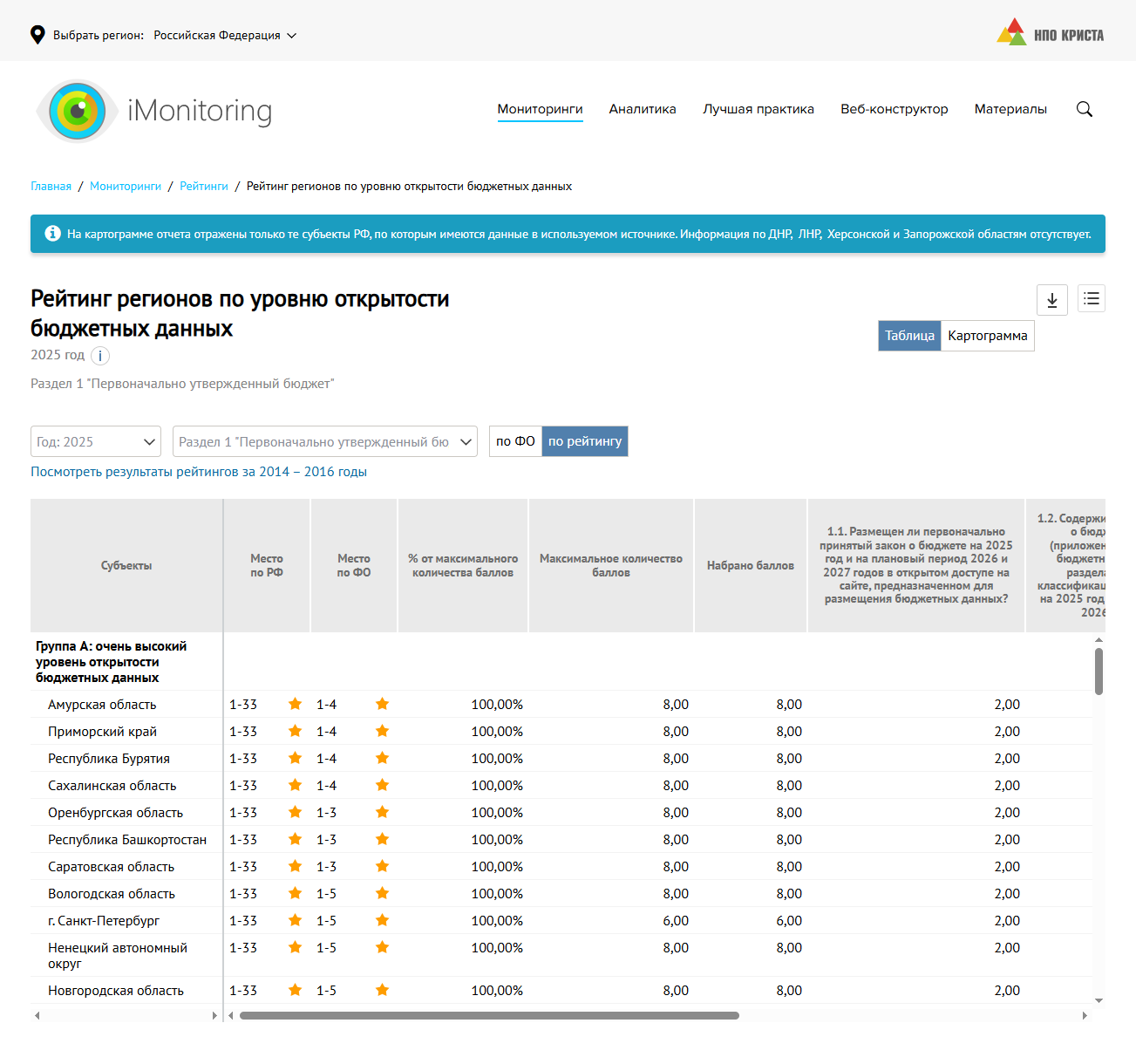Toggle sorting to по ФО

pos(515,441)
